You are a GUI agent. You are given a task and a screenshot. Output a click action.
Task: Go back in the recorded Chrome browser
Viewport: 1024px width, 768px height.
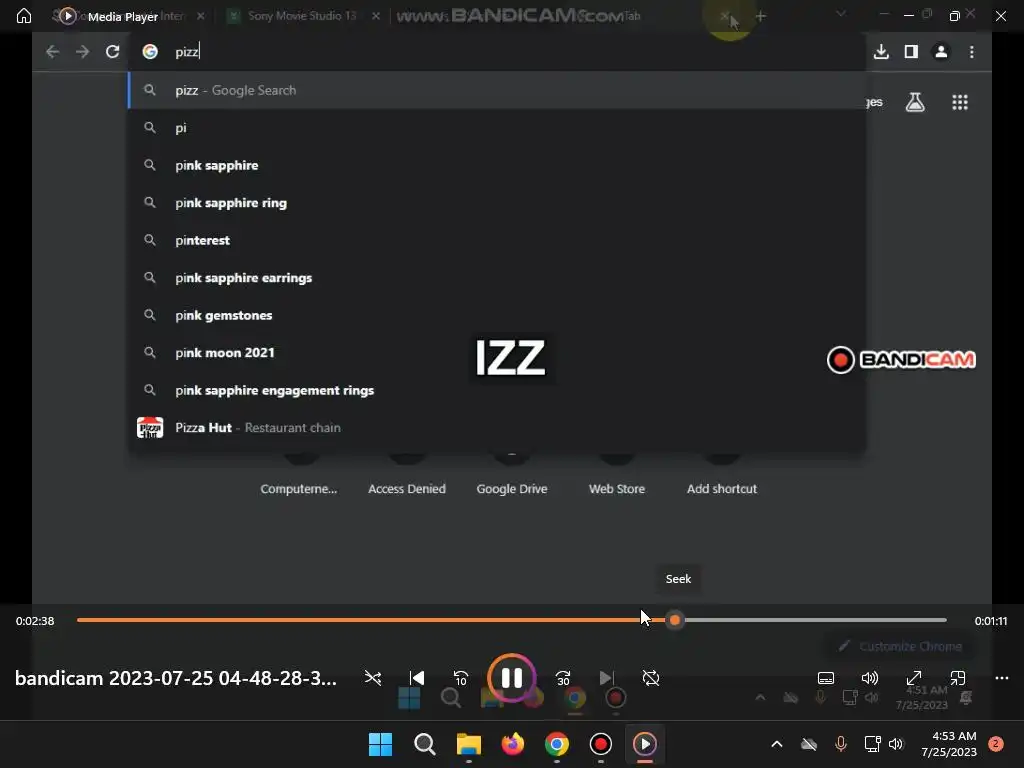click(x=52, y=52)
